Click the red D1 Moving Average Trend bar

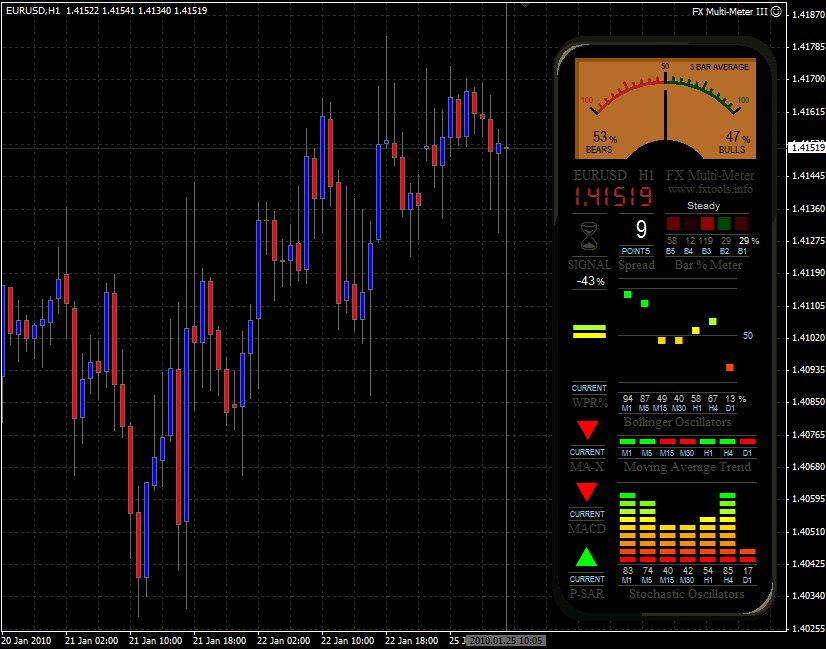(748, 441)
